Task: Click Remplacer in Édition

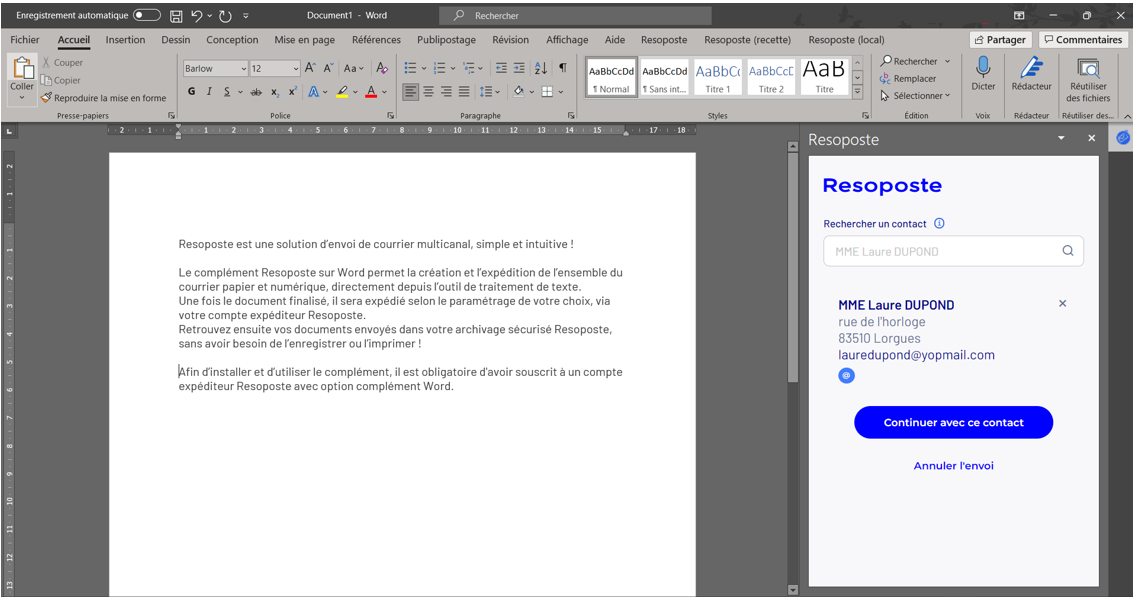Action: click(908, 78)
